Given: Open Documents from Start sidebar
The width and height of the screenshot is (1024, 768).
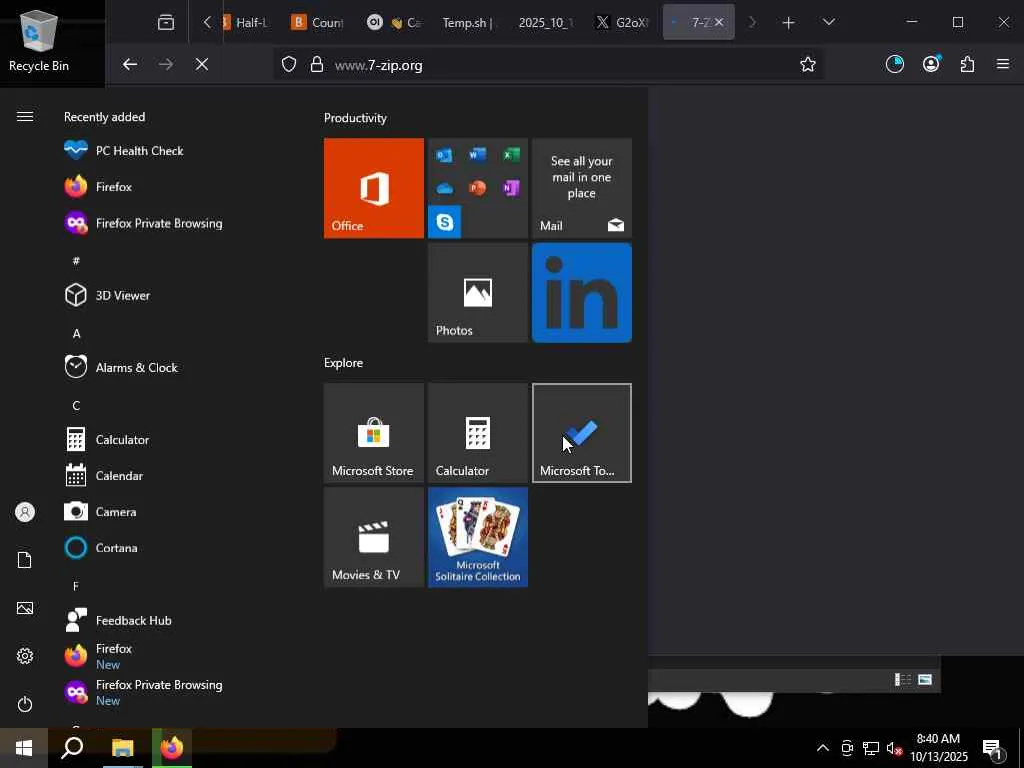Looking at the screenshot, I should coord(25,560).
